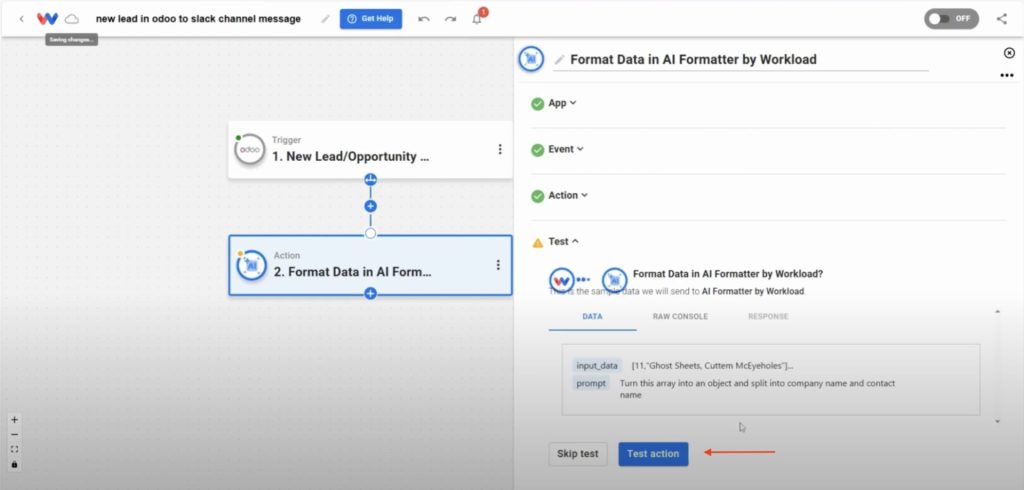Click Skip test button
Screen dimensions: 1024x490
point(577,454)
